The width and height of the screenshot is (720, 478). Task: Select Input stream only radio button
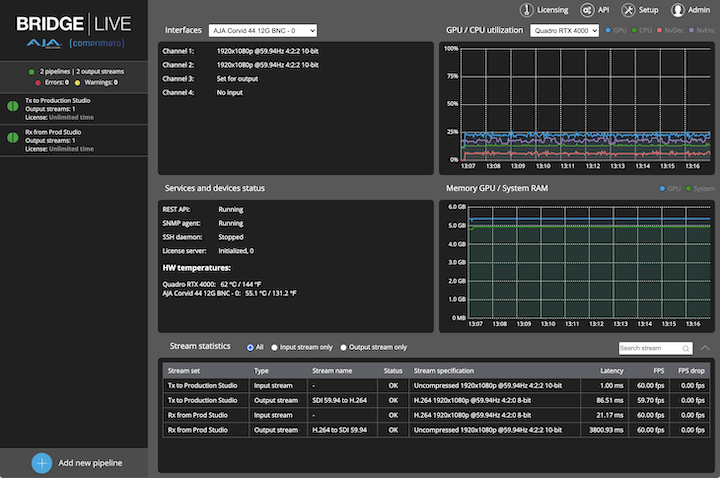[x=275, y=347]
